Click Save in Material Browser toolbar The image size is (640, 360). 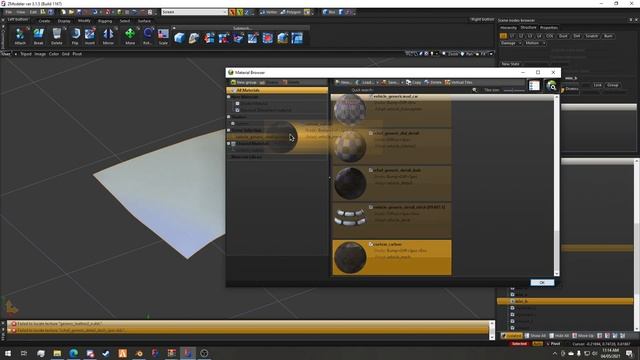390,82
